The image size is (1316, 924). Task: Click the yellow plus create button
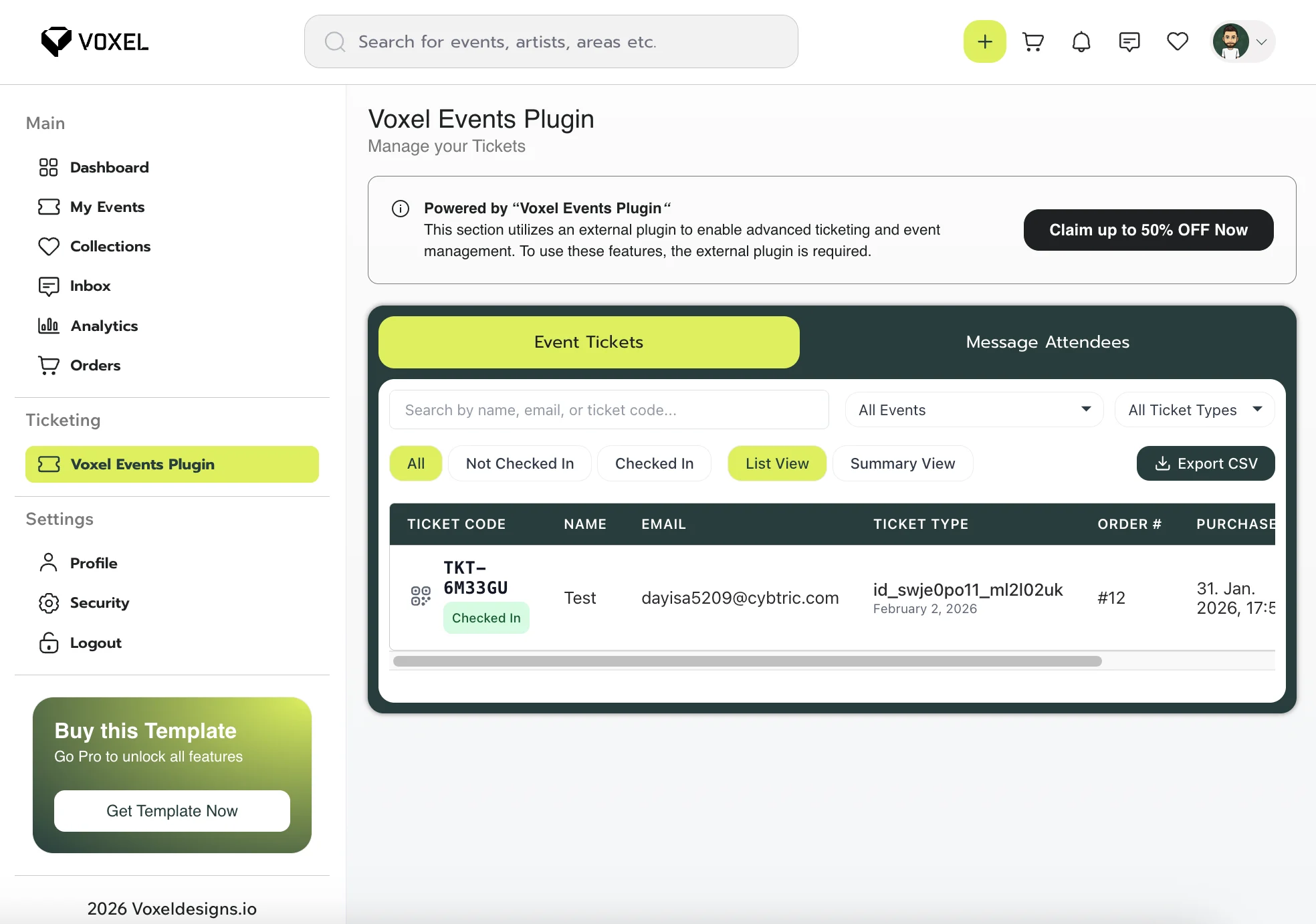click(x=984, y=41)
